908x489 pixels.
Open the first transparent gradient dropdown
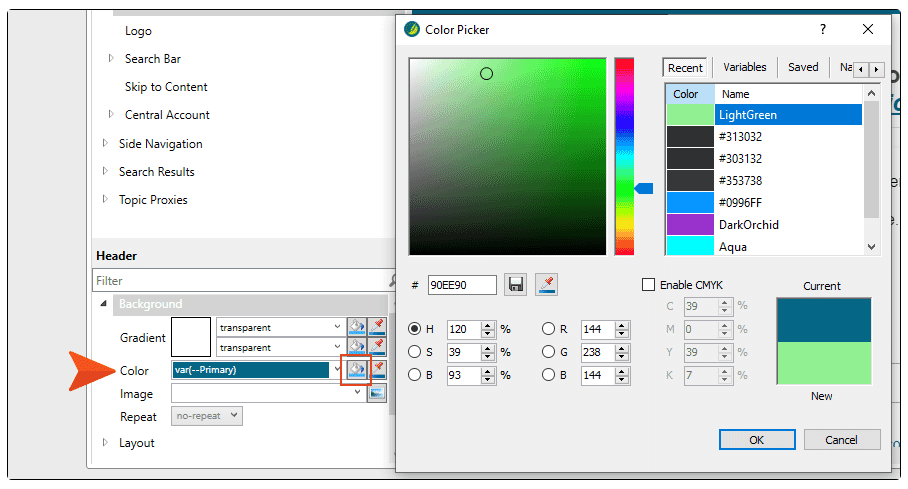(x=337, y=327)
